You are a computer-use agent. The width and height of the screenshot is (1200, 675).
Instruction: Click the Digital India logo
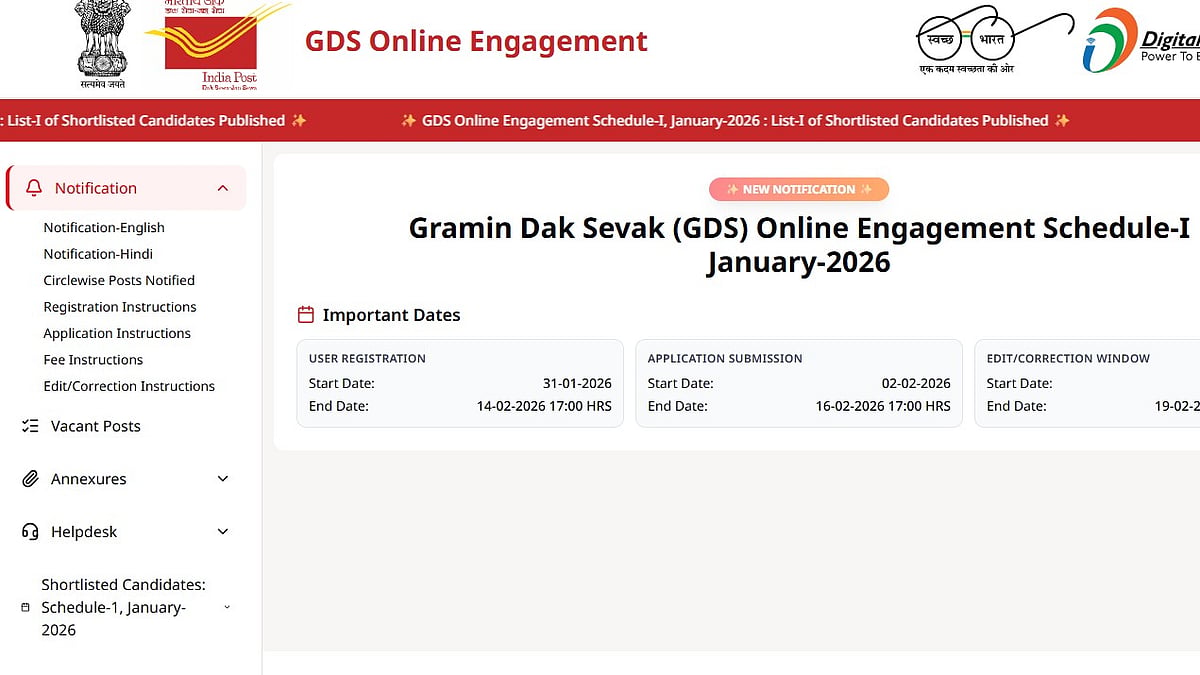tap(1140, 40)
